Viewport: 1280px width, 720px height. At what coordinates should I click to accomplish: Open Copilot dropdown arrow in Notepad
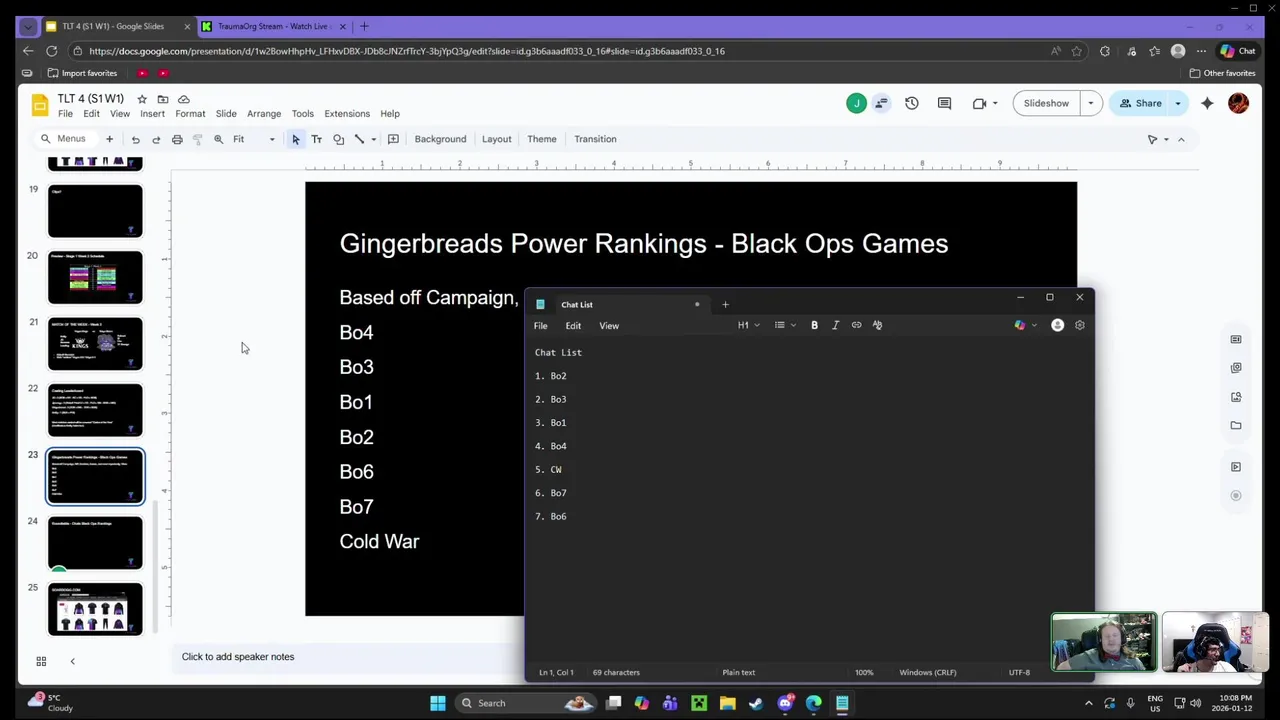[1034, 325]
